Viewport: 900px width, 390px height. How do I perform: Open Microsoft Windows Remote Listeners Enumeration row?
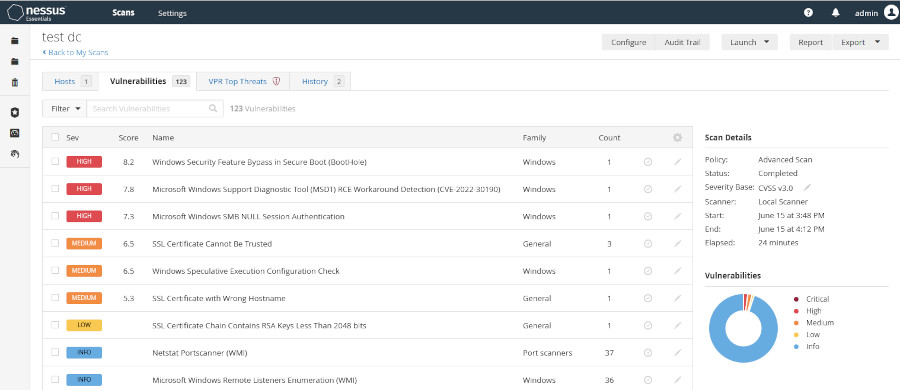tap(367, 380)
